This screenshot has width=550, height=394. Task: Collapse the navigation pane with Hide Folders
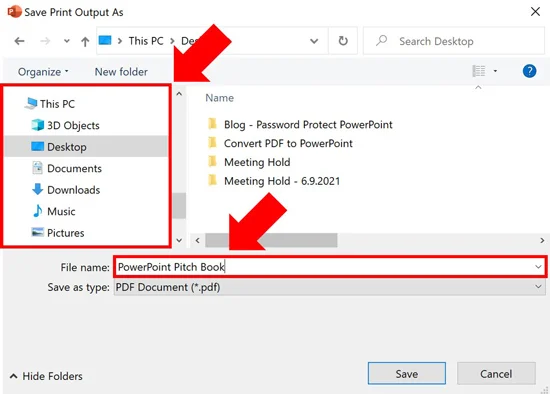coord(46,376)
